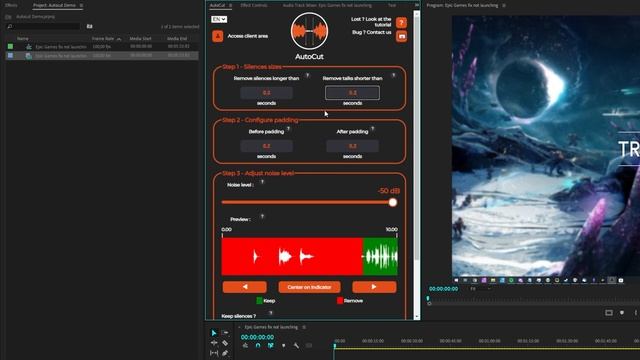Screen dimensions: 640x360
Task: Click the After padding seconds field
Action: click(352, 146)
